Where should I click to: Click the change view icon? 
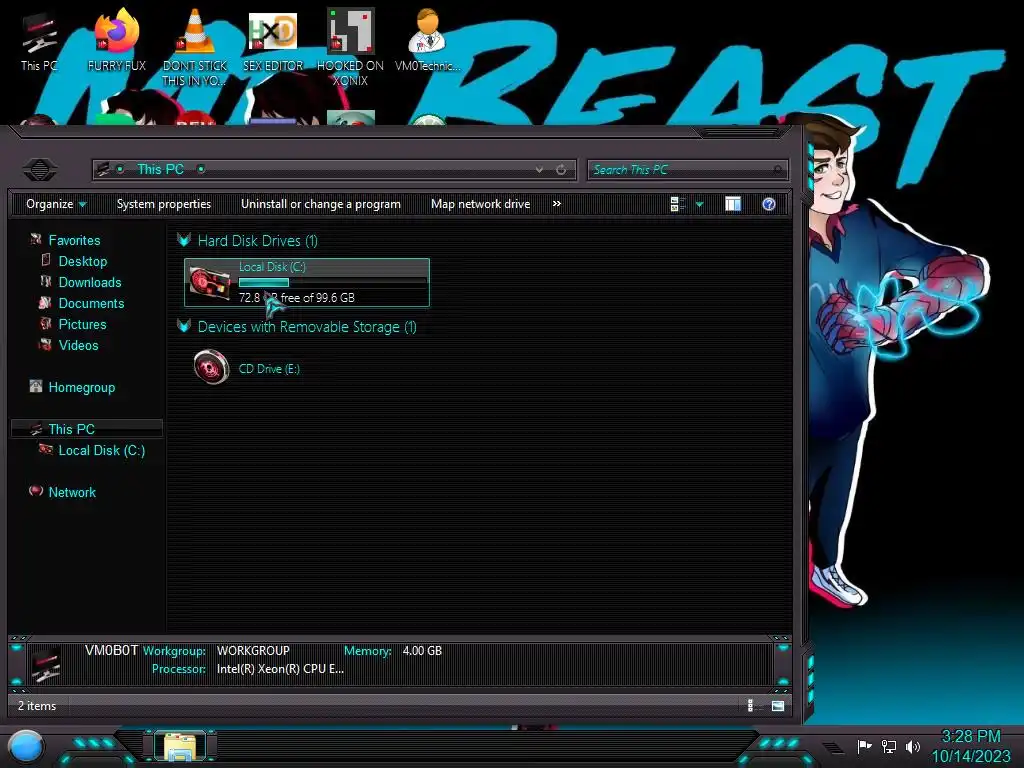pos(677,204)
